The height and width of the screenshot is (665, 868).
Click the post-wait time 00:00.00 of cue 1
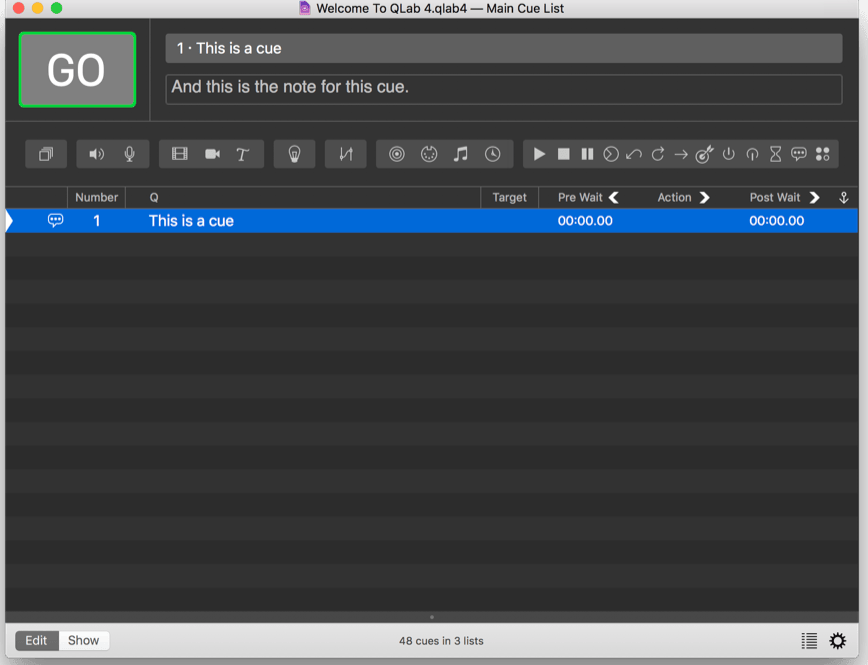tap(777, 221)
